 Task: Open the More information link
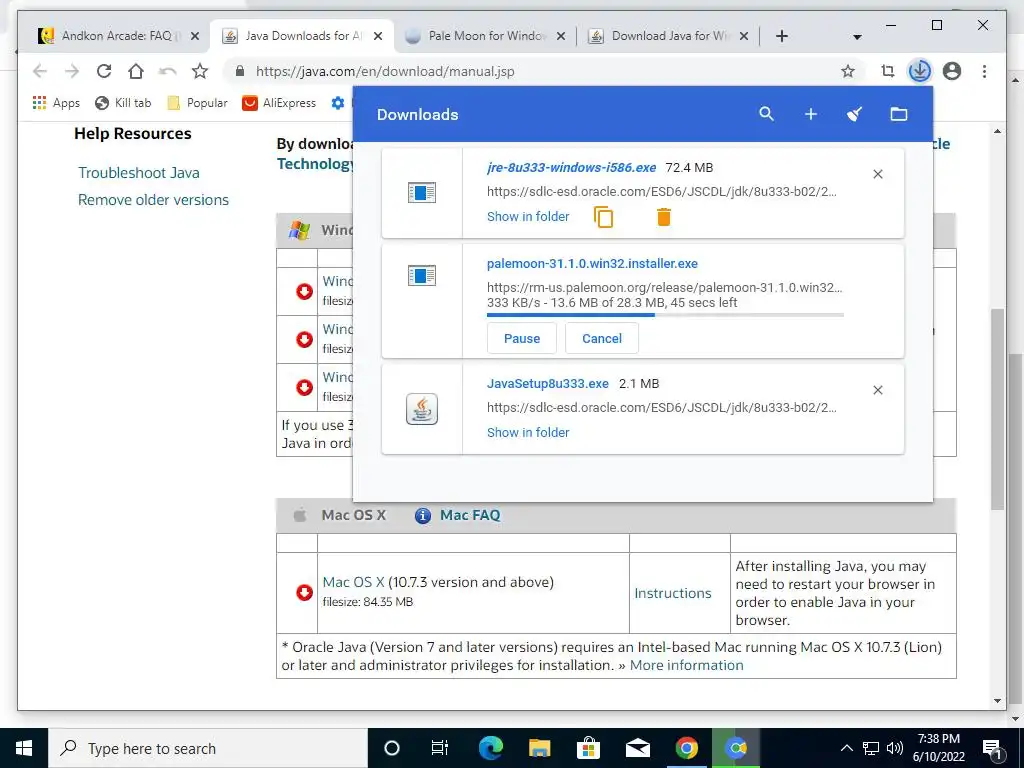click(686, 665)
